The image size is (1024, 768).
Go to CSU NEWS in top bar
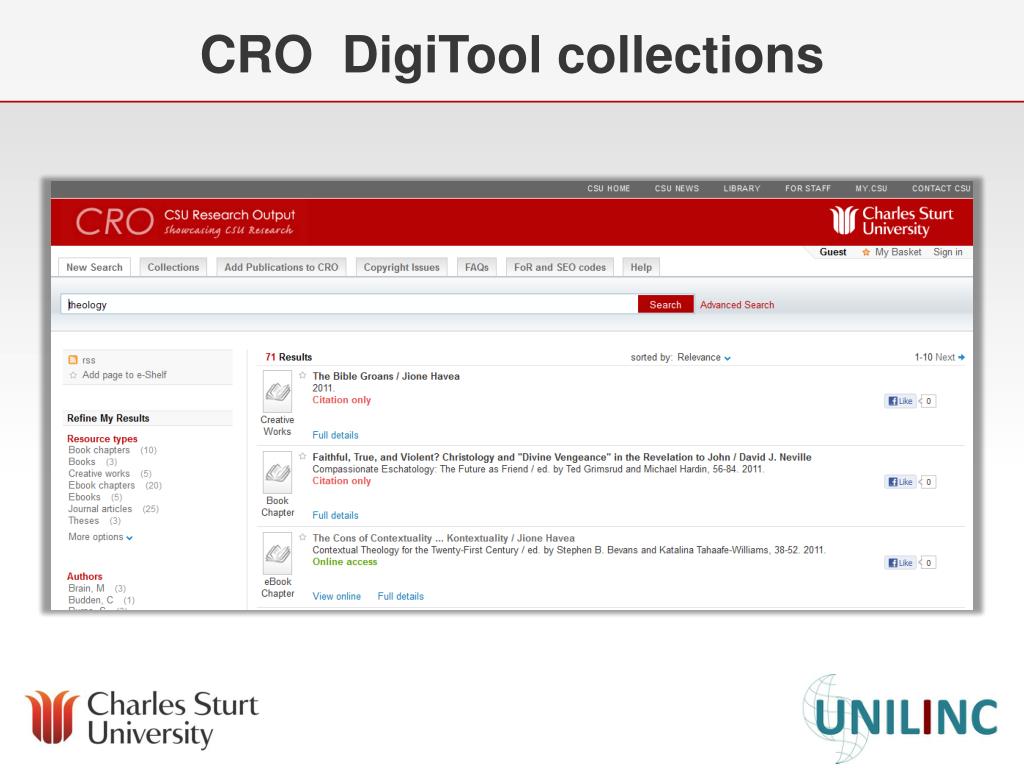pyautogui.click(x=677, y=188)
